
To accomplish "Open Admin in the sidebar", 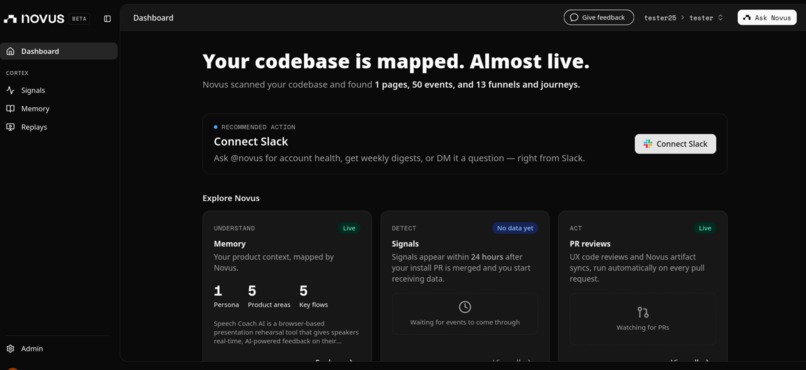I will (59, 348).
